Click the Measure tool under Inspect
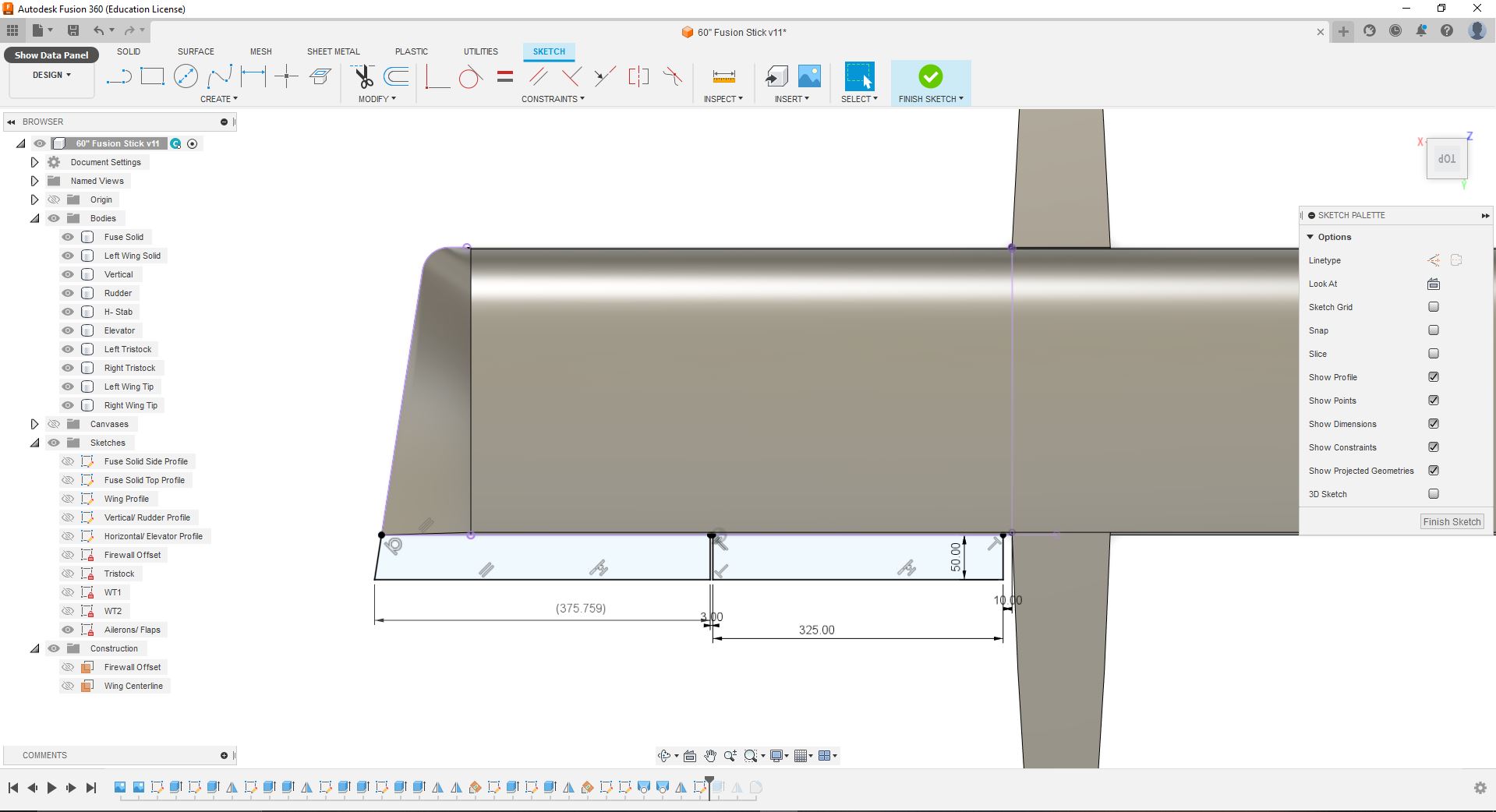 pos(723,76)
